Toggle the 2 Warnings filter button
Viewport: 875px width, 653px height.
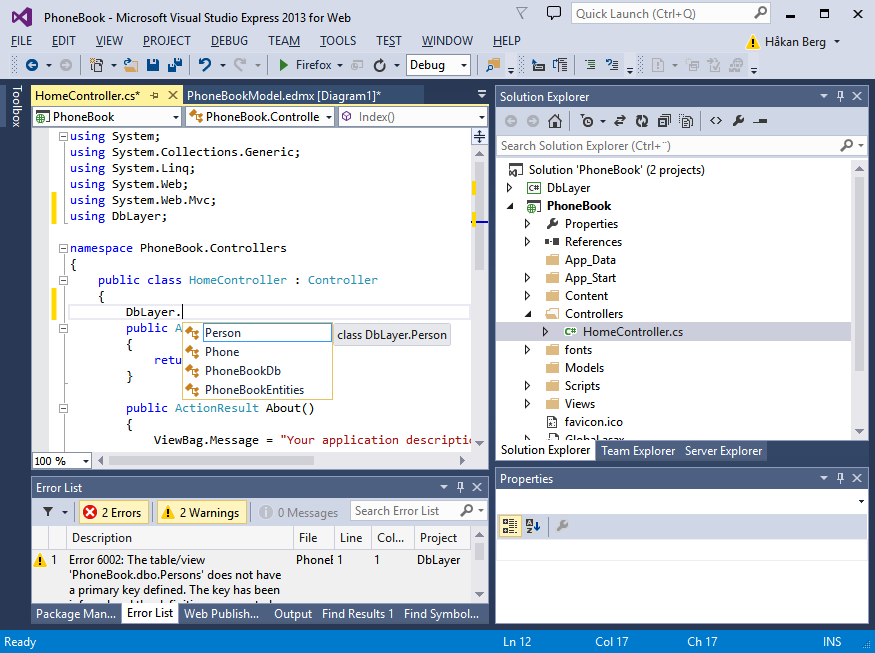[x=202, y=512]
